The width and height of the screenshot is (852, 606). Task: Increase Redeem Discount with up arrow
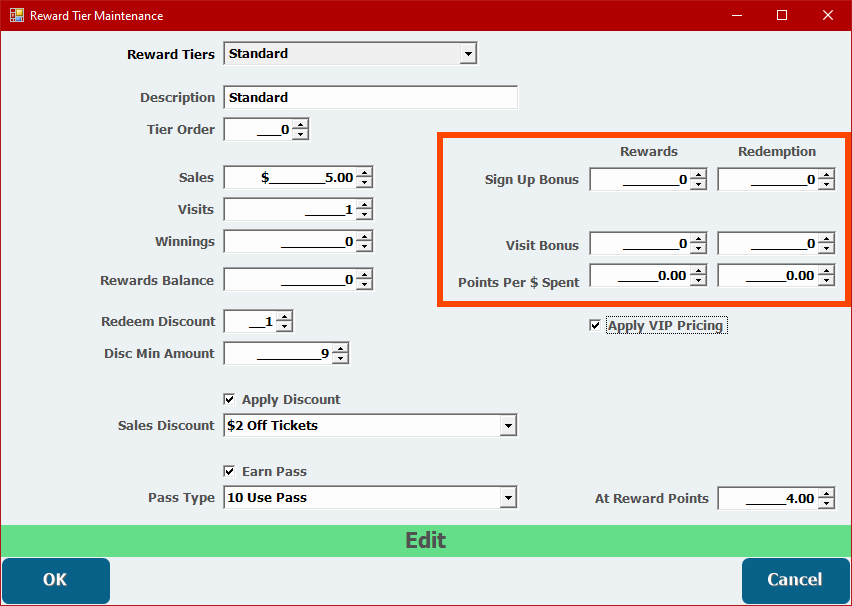[284, 316]
